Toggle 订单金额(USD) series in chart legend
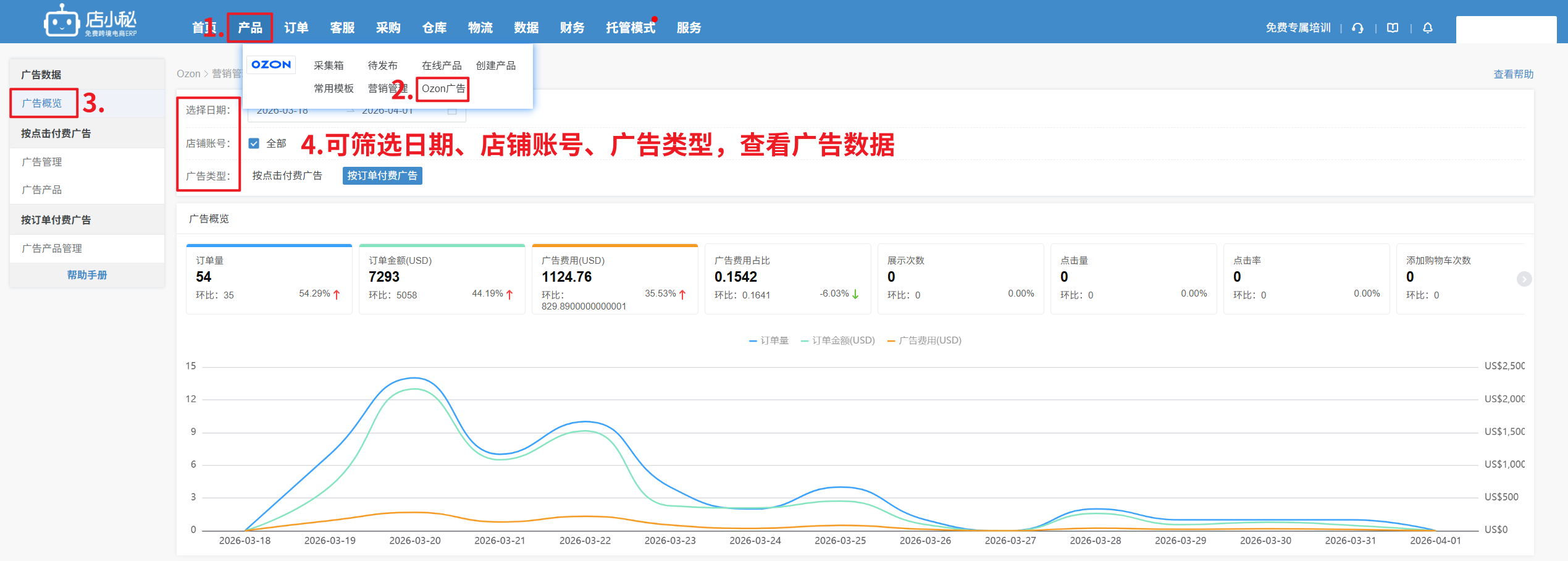The width and height of the screenshot is (1568, 561). pos(838,340)
